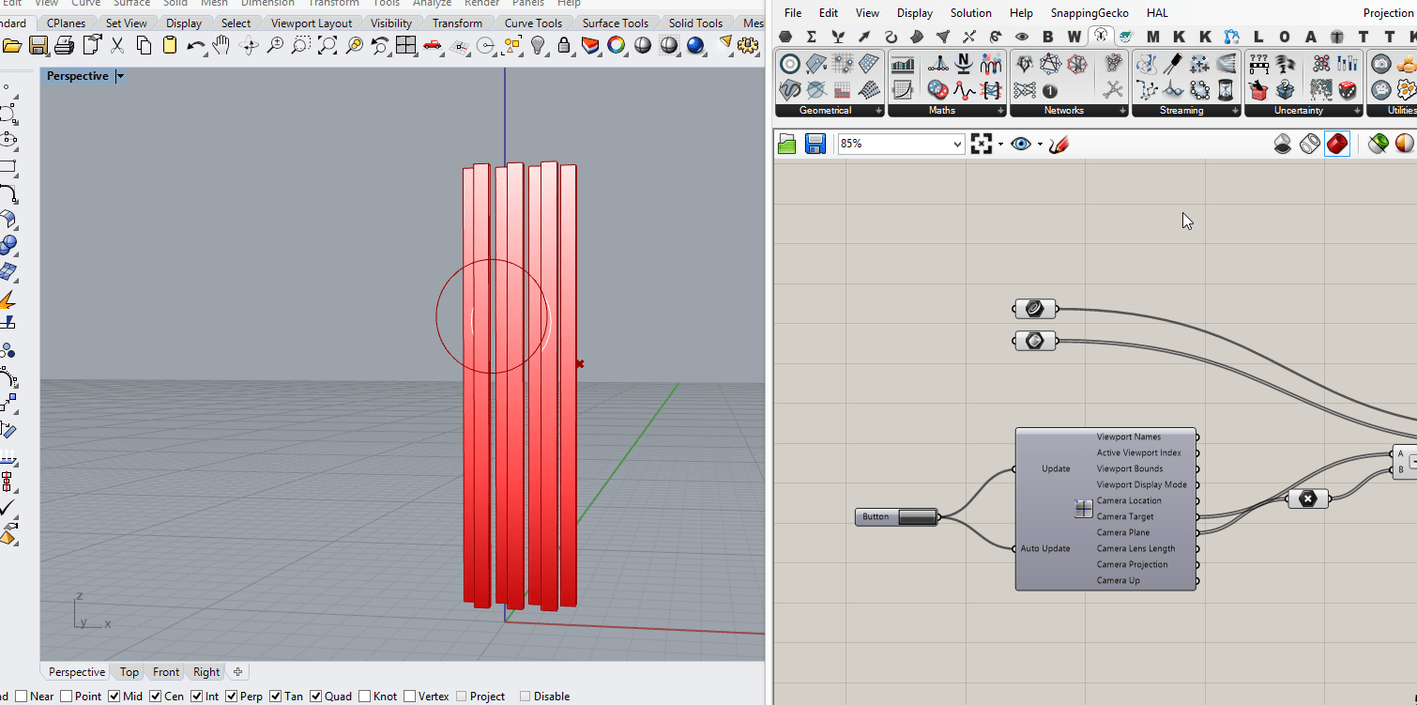Open the Perspective viewport title dropdown arrow
1417x705 pixels.
point(120,76)
